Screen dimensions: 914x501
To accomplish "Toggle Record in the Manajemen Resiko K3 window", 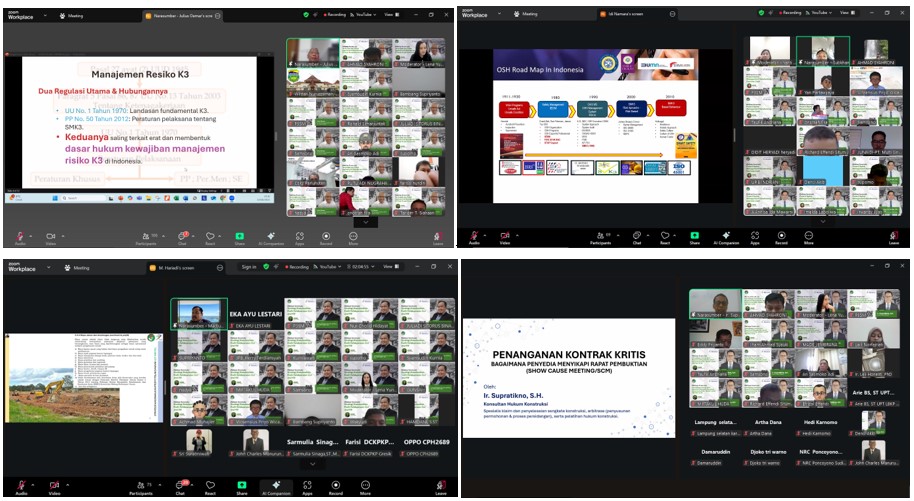I will coord(326,236).
